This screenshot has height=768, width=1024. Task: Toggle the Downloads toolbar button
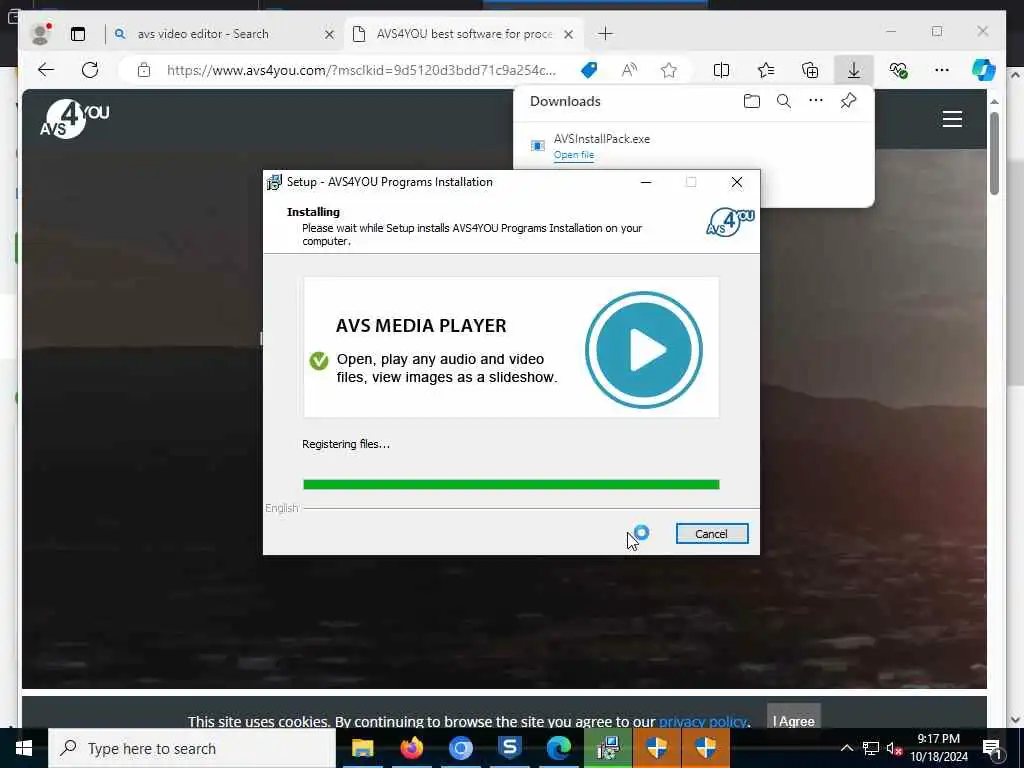click(854, 70)
